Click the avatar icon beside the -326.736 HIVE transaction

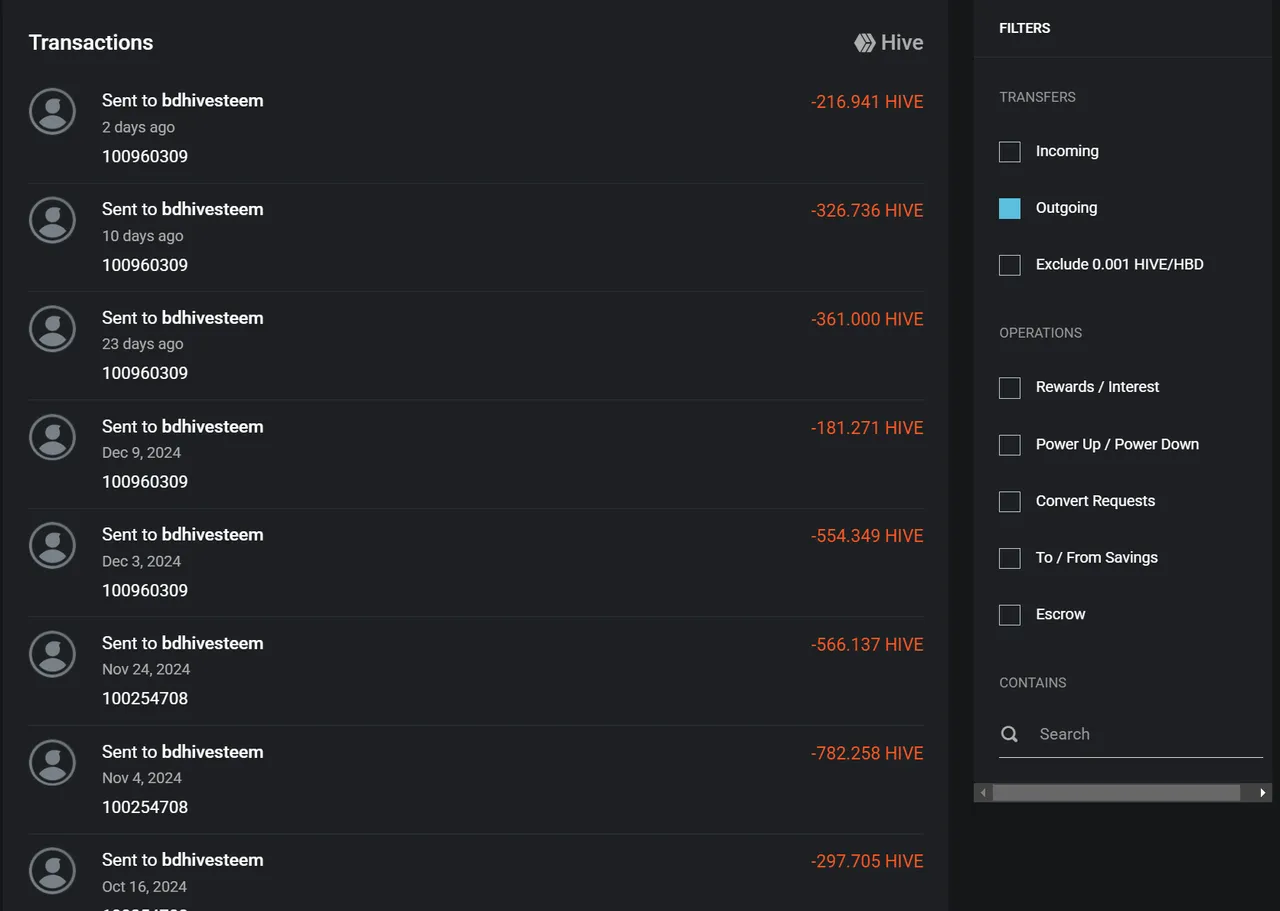coord(52,220)
